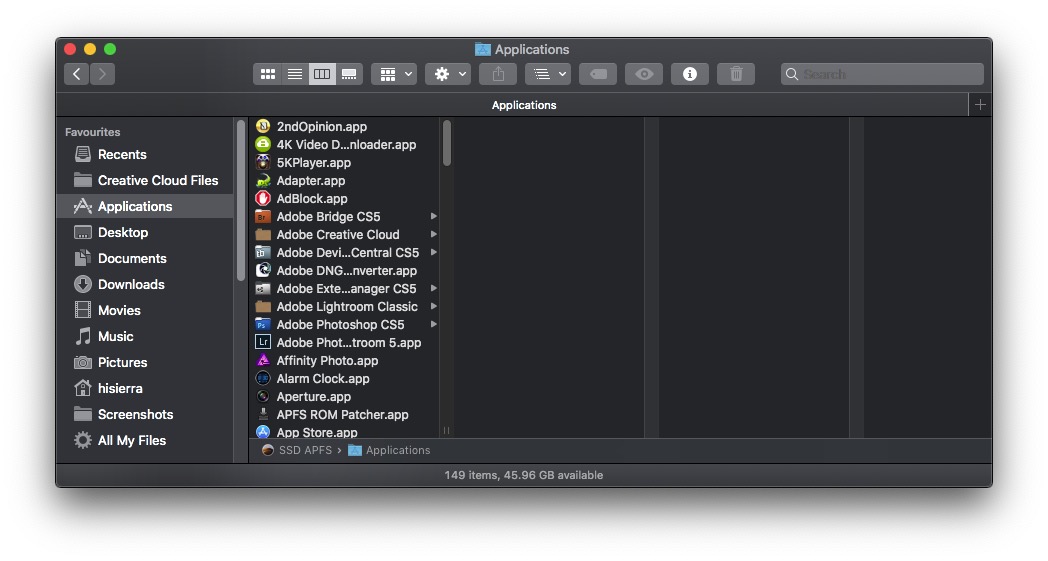Select the 4K Video Downloader app icon
Image resolution: width=1048 pixels, height=561 pixels.
pos(263,144)
